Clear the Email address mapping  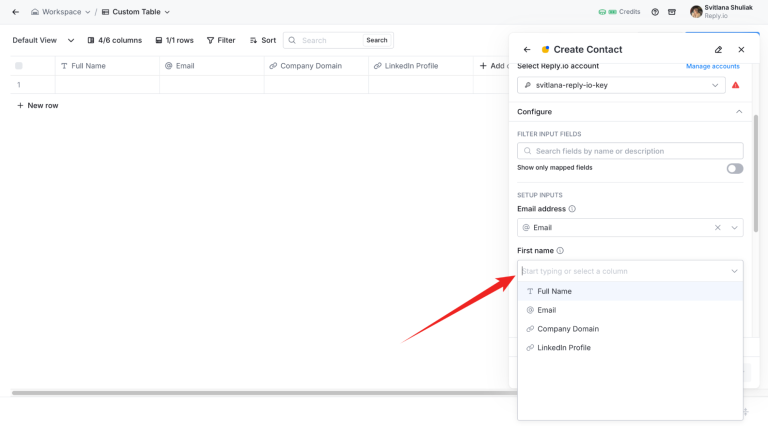[x=718, y=228]
